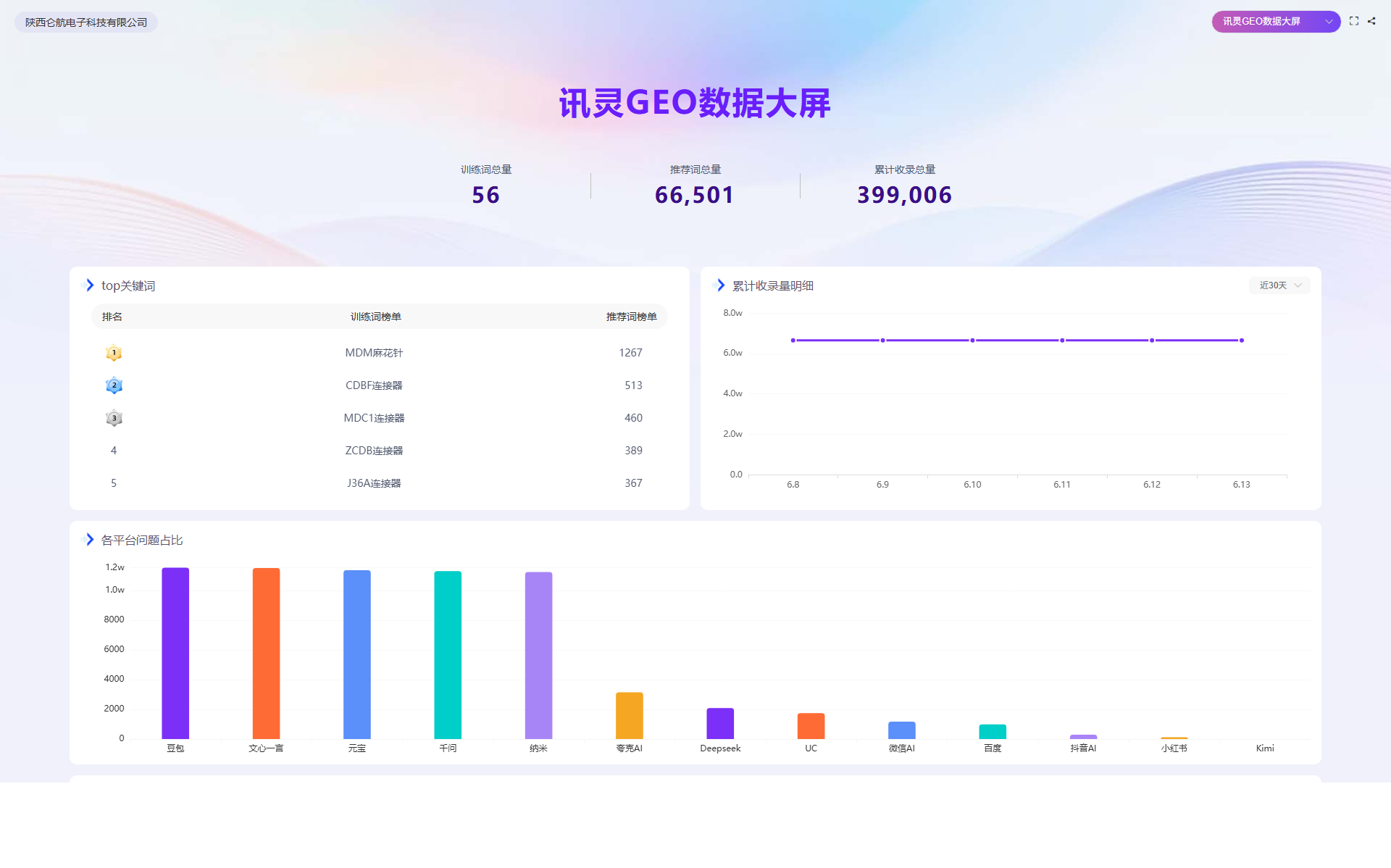Click the value 460 in the table

(633, 418)
